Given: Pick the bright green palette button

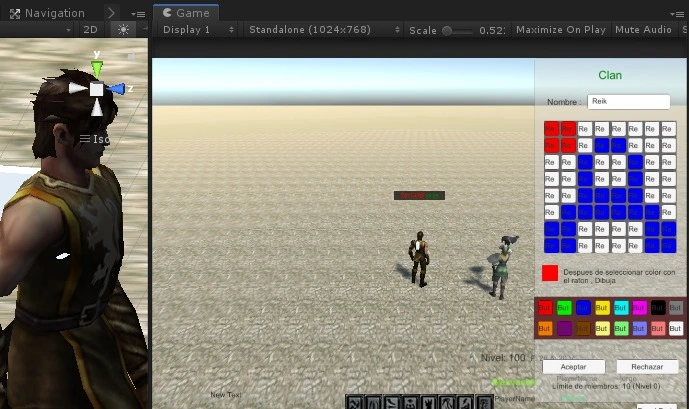Looking at the screenshot, I should tap(563, 308).
